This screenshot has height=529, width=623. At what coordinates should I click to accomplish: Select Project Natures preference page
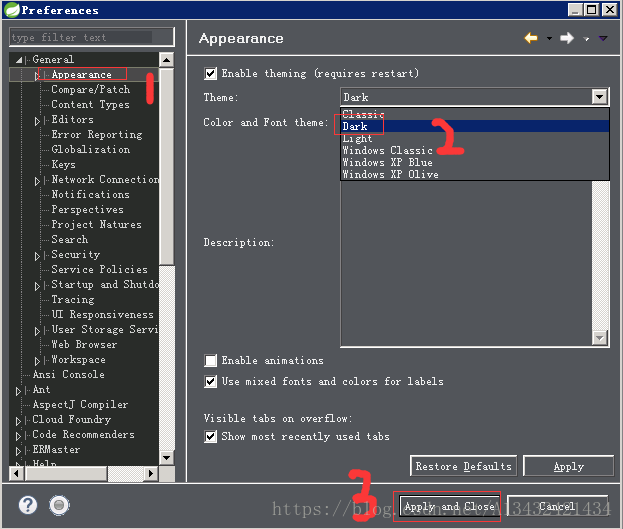click(97, 225)
